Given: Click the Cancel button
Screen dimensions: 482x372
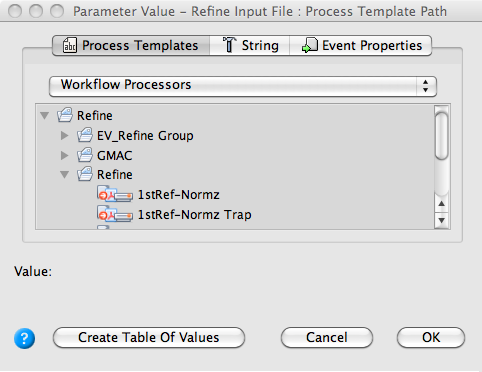Looking at the screenshot, I should 327,337.
